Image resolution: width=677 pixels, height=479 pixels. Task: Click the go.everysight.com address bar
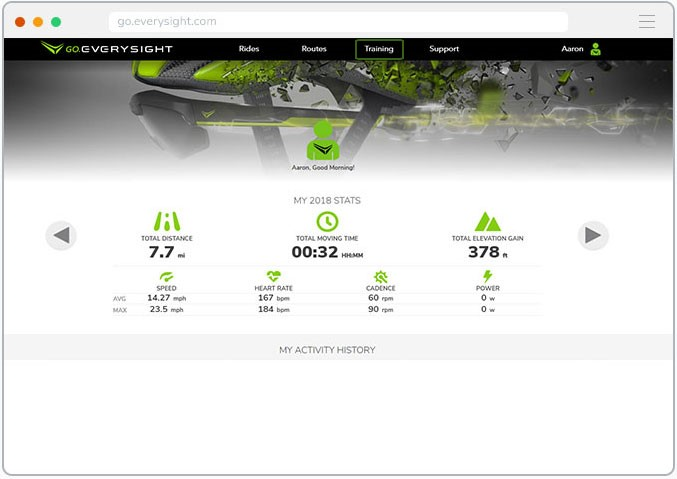click(x=338, y=22)
